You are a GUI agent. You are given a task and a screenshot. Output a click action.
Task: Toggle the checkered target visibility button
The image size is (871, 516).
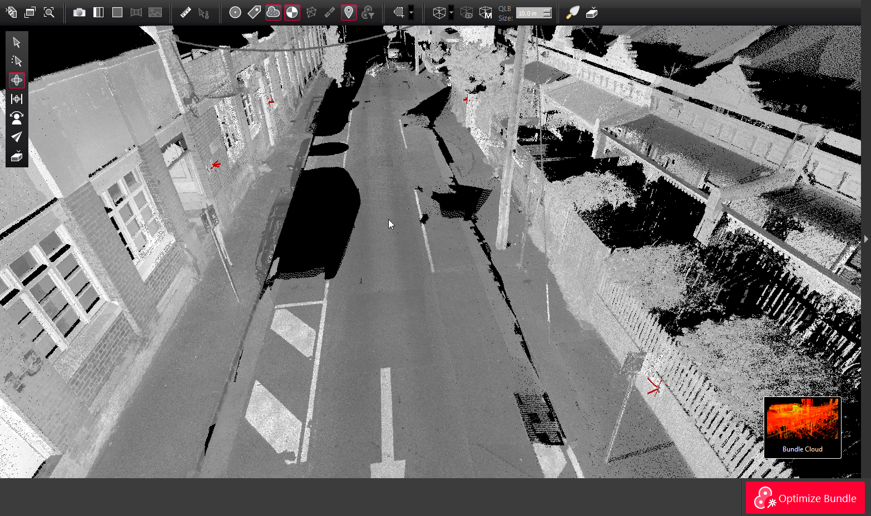click(292, 13)
